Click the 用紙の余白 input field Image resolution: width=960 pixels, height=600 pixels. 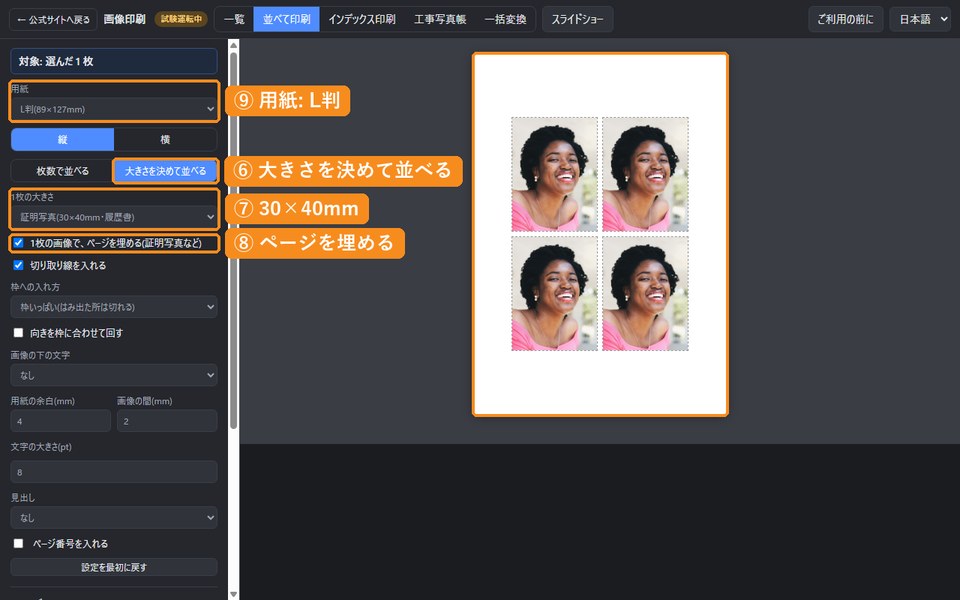[x=61, y=421]
